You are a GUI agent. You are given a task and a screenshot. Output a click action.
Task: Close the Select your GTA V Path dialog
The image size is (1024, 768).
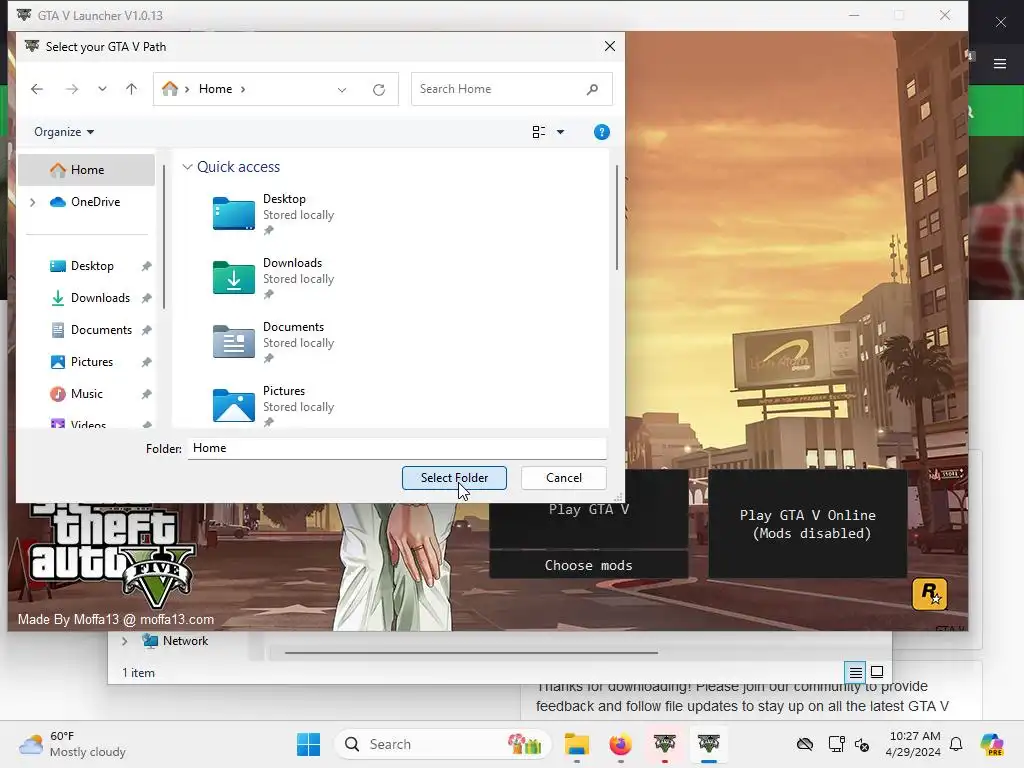609,46
